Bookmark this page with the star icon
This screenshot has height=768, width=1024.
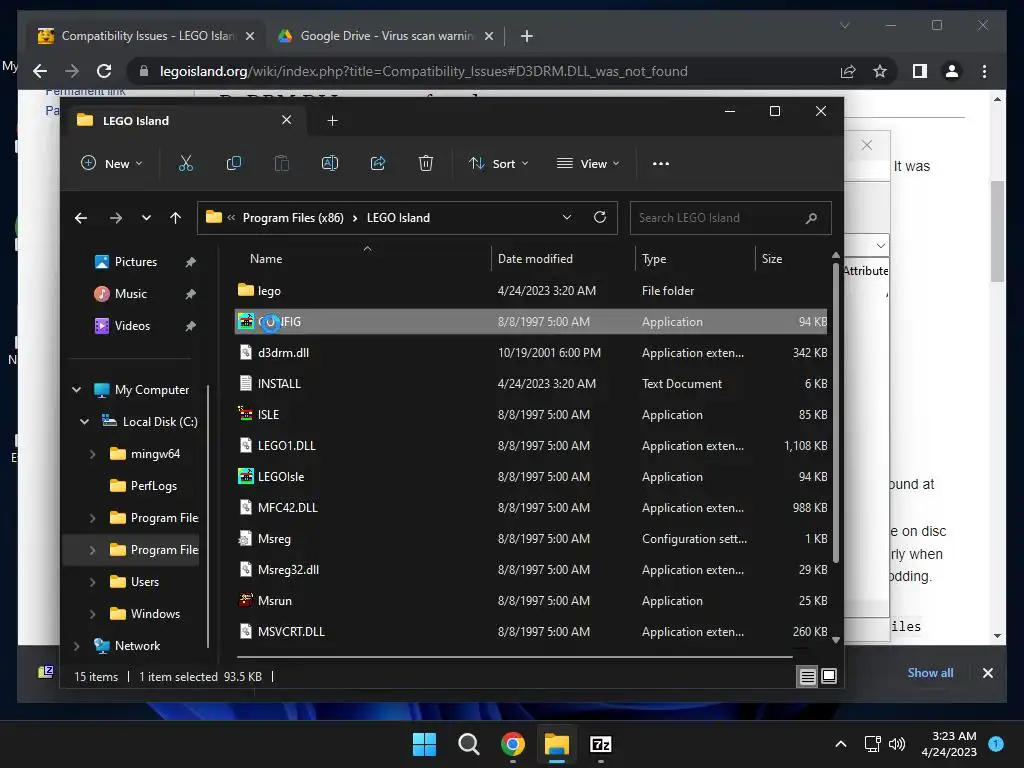click(880, 71)
